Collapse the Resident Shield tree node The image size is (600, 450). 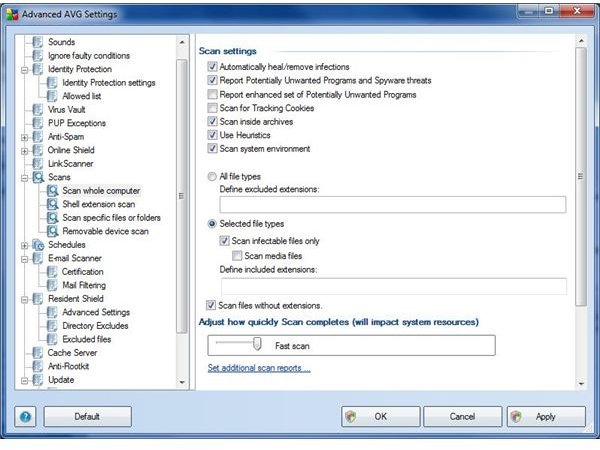tap(24, 300)
